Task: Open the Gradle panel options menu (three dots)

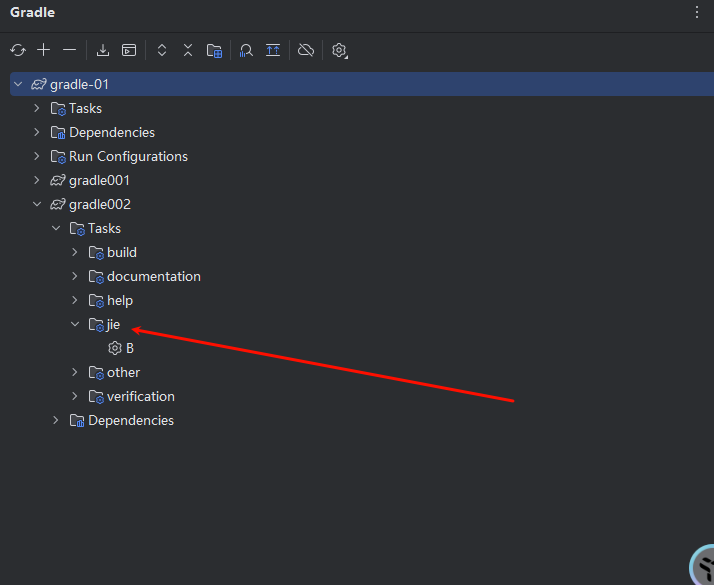Action: click(x=697, y=12)
